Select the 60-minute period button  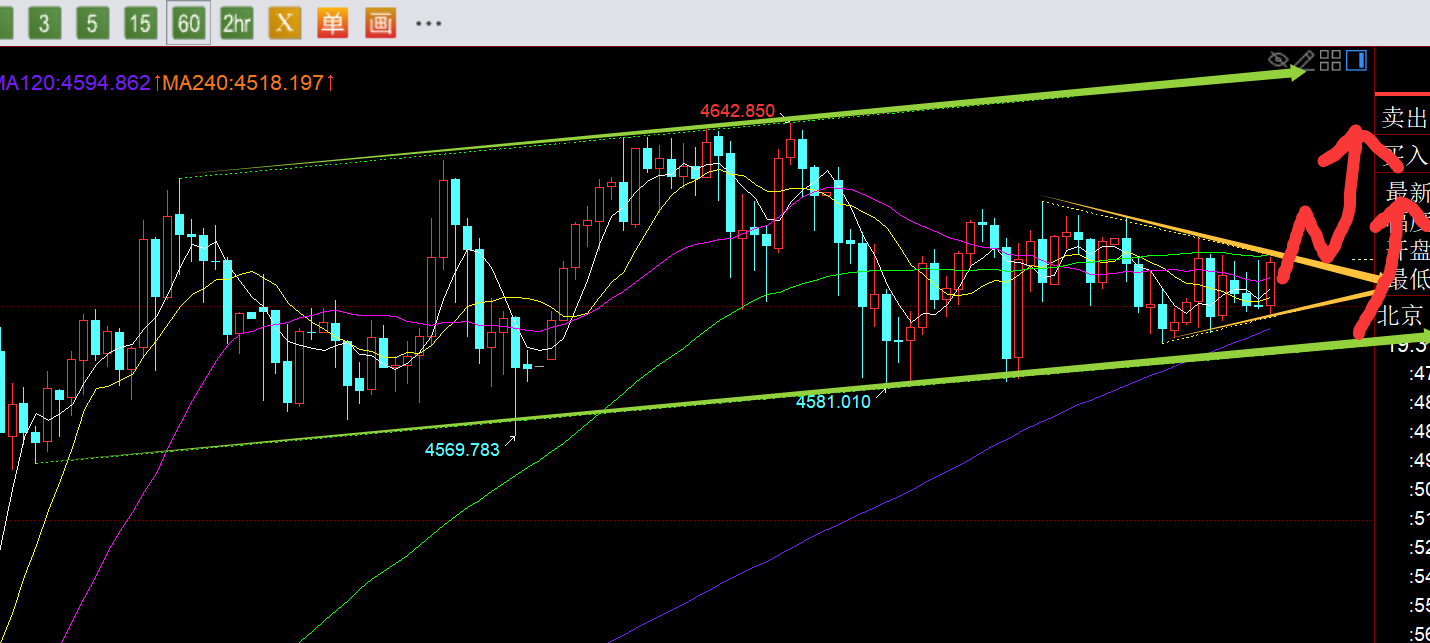(188, 23)
